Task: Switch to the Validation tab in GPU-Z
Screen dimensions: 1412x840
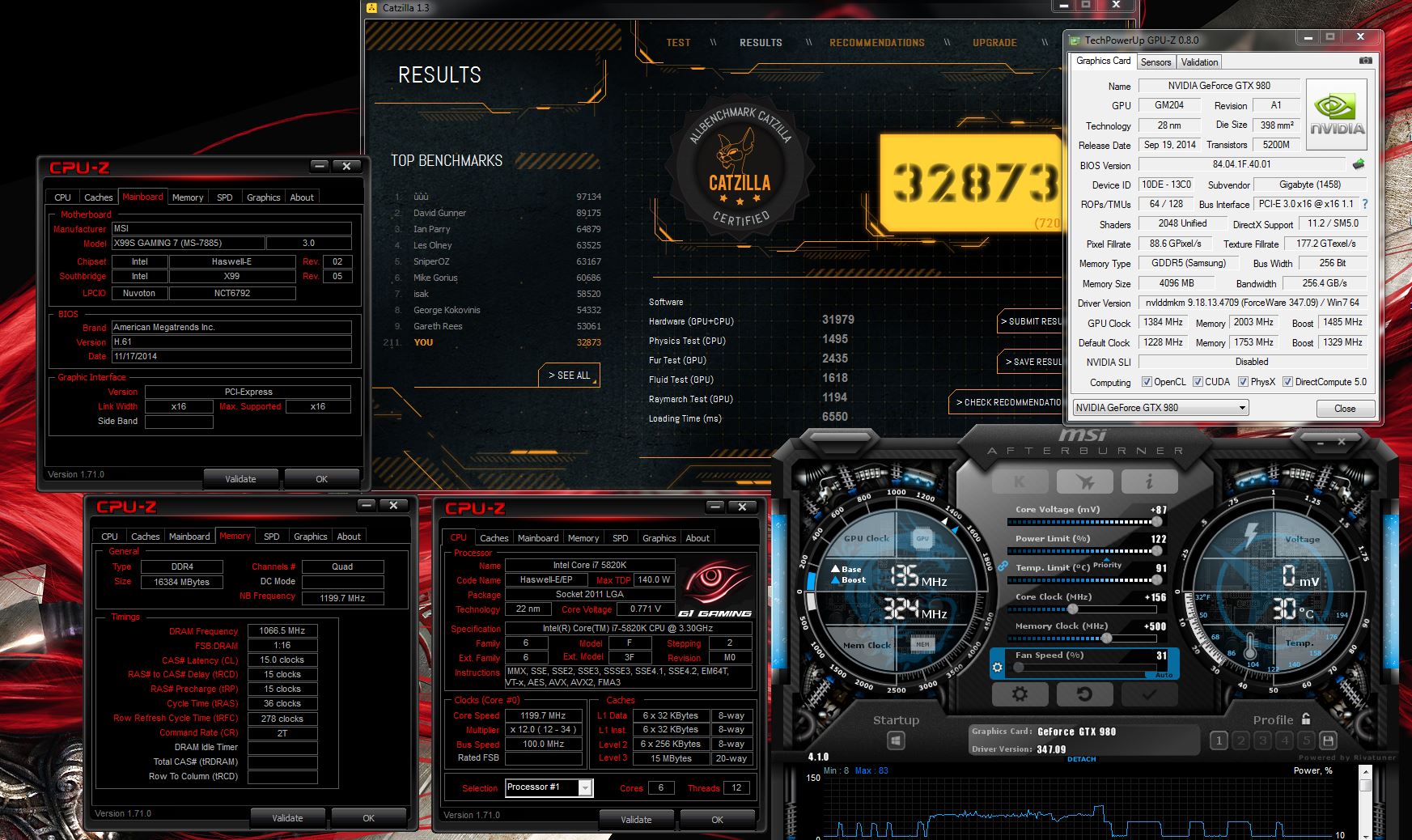Action: [x=1199, y=62]
